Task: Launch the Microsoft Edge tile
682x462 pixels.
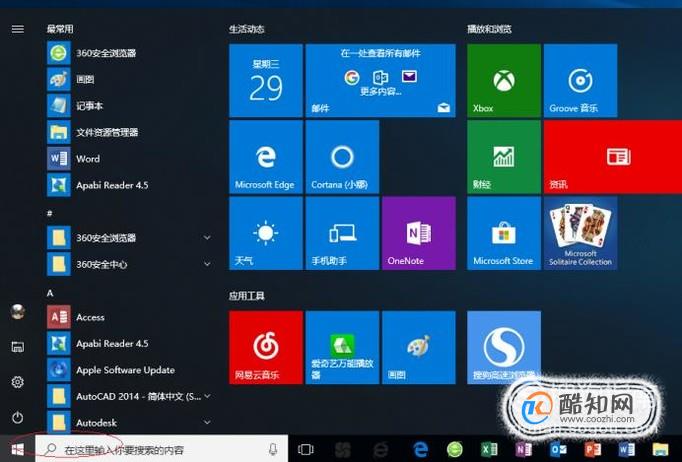Action: point(266,157)
